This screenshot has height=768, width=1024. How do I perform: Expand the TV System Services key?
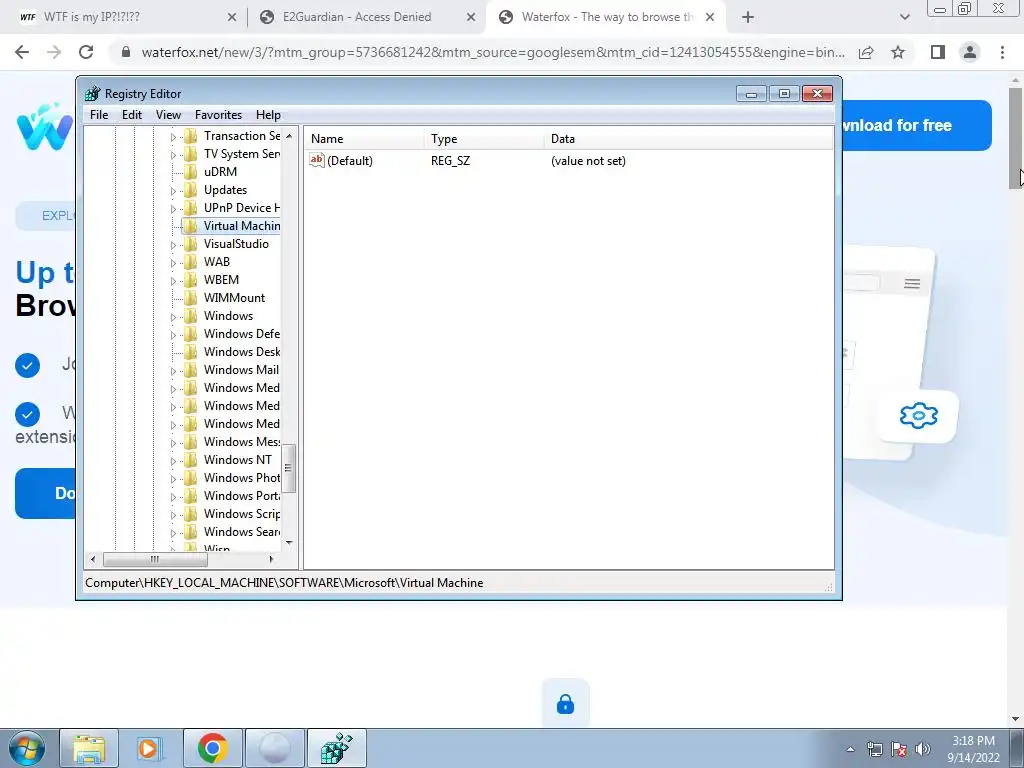click(x=173, y=155)
